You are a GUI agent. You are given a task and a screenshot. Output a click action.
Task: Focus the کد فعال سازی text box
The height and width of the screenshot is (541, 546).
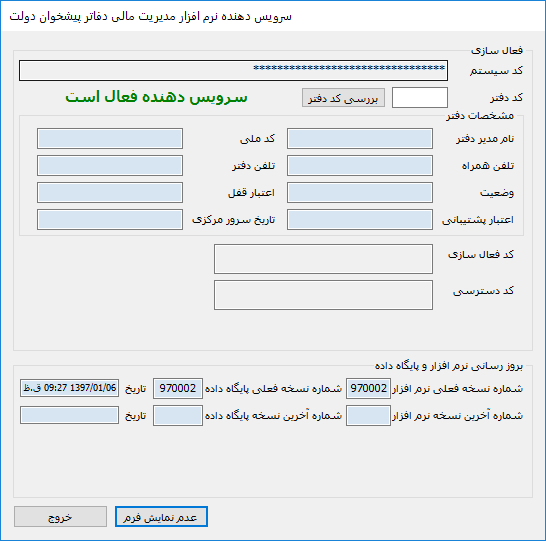(x=323, y=259)
